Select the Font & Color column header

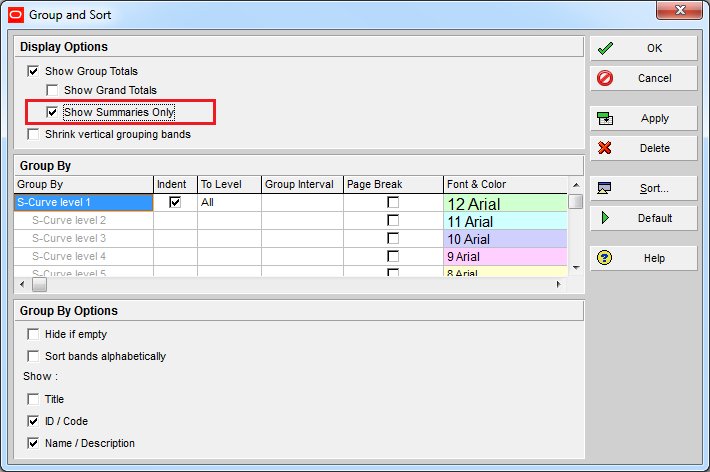pyautogui.click(x=505, y=184)
